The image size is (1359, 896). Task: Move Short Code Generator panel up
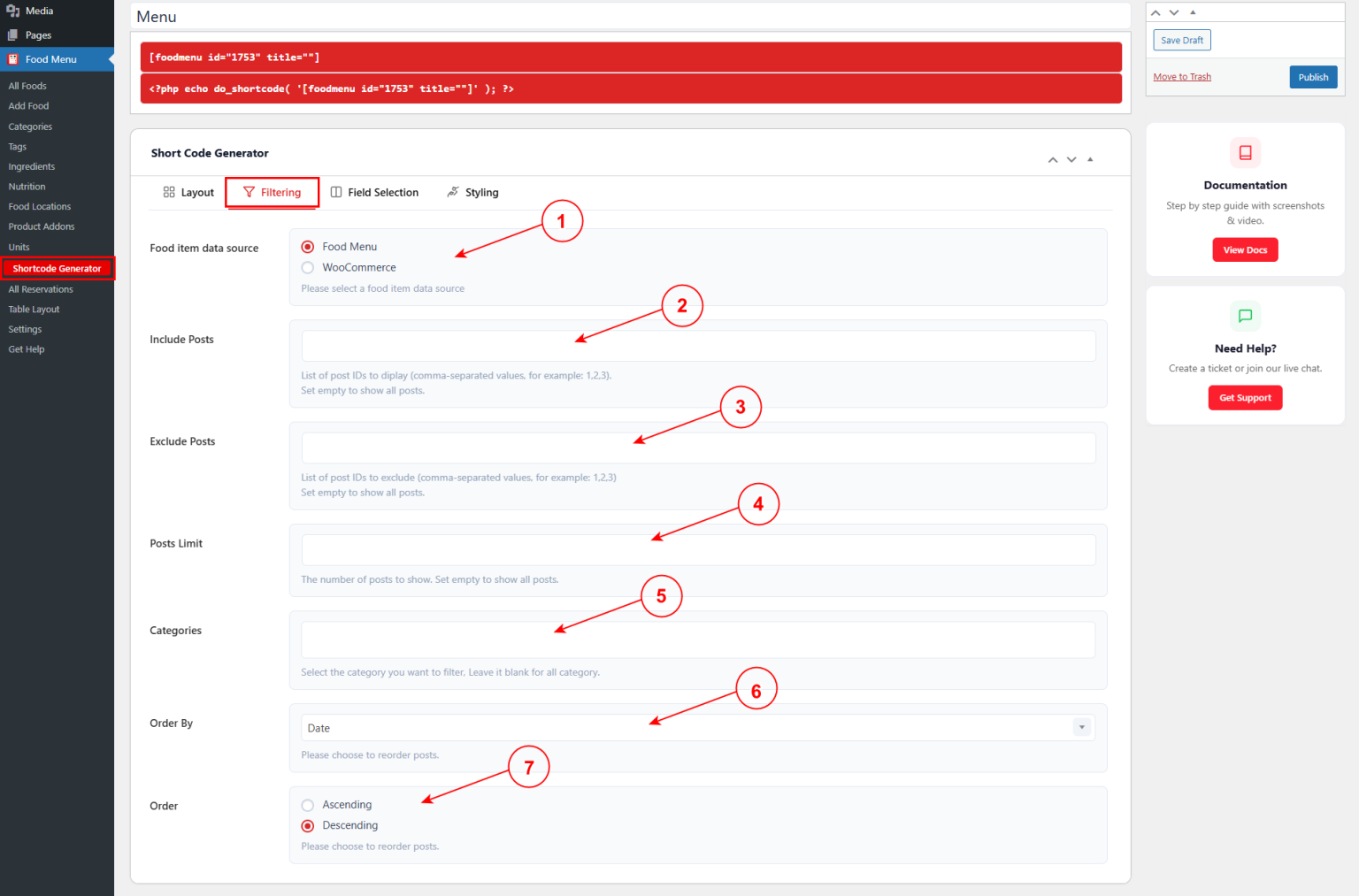click(x=1053, y=160)
